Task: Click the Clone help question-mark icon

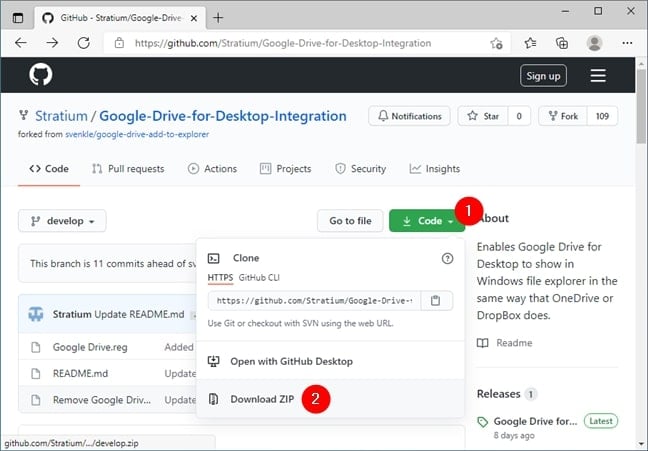Action: pos(447,258)
